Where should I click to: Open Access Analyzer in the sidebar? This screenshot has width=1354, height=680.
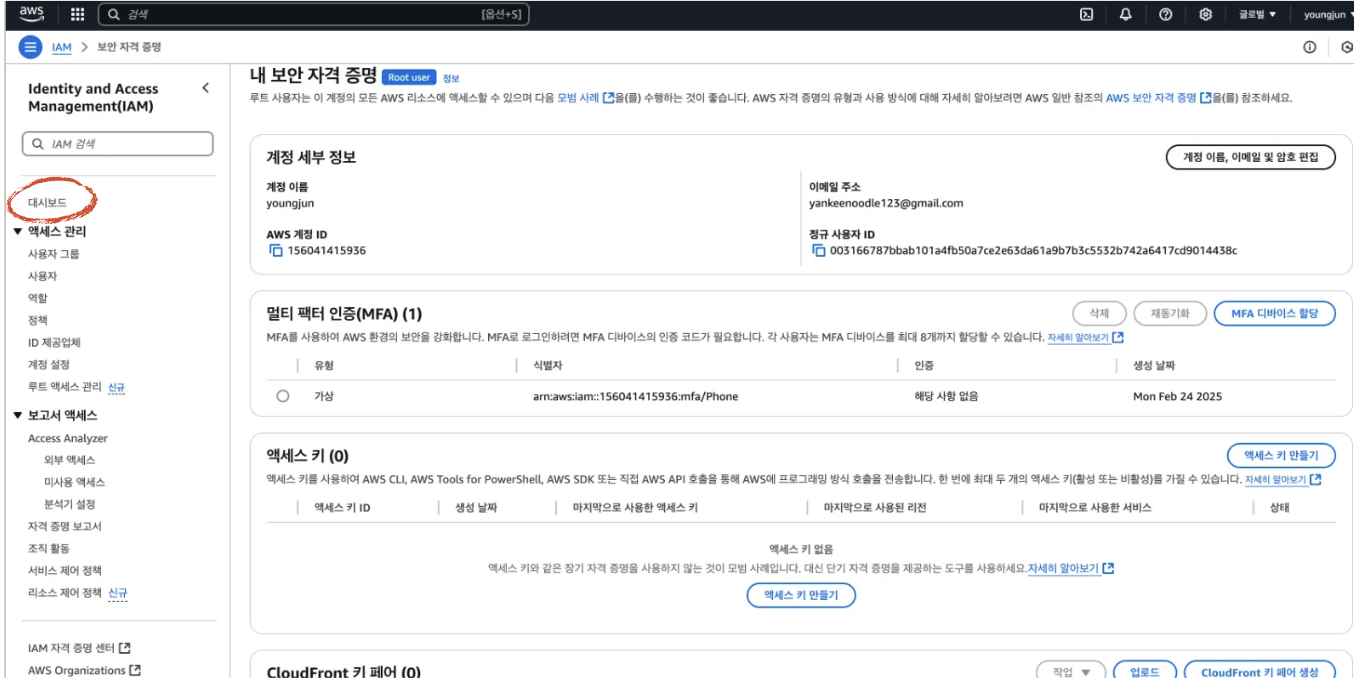tap(68, 438)
